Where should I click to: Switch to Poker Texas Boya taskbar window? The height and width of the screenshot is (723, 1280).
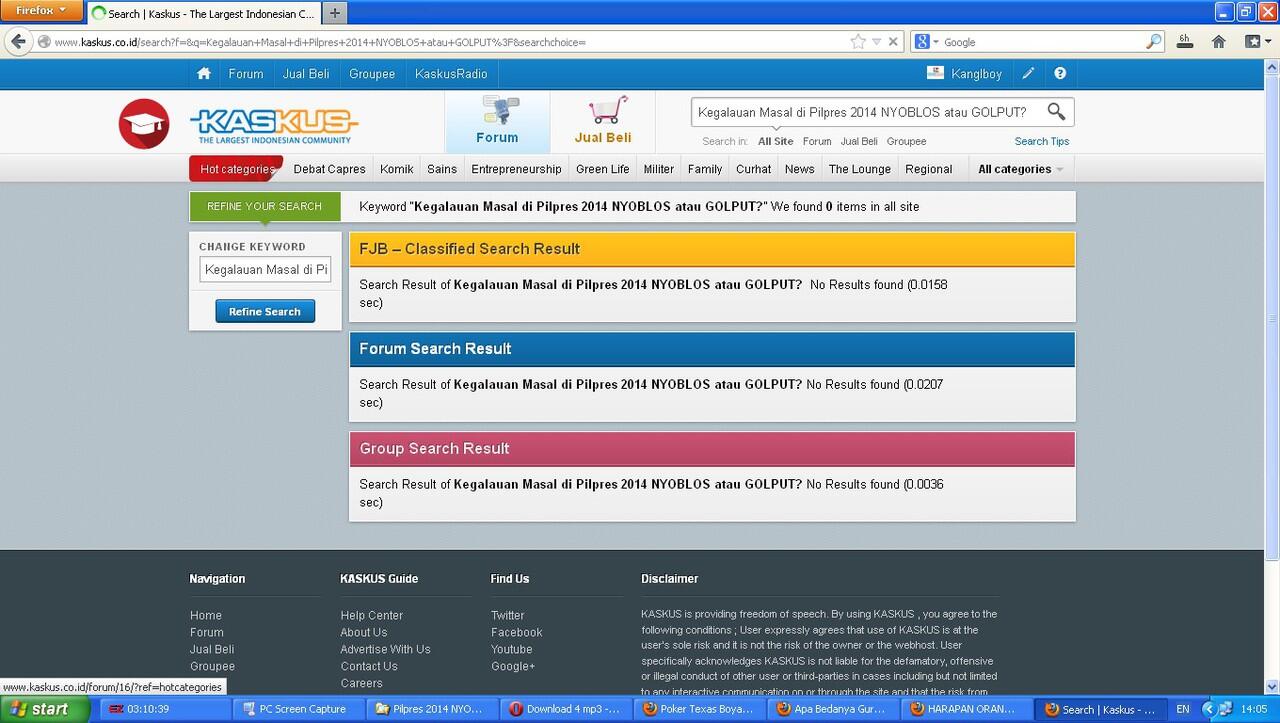(x=699, y=709)
